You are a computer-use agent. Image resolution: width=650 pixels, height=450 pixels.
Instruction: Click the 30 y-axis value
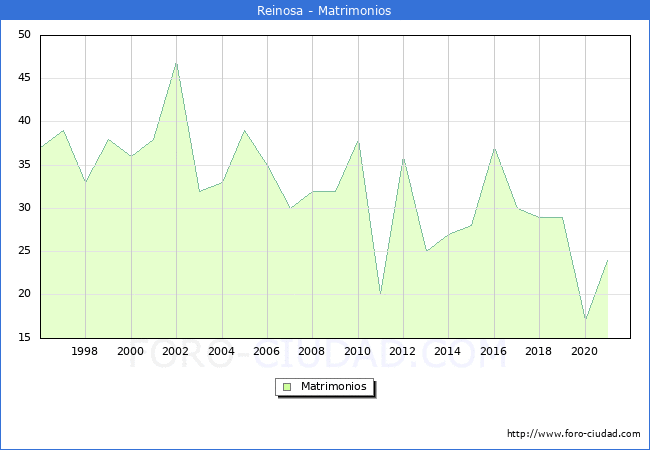click(24, 208)
